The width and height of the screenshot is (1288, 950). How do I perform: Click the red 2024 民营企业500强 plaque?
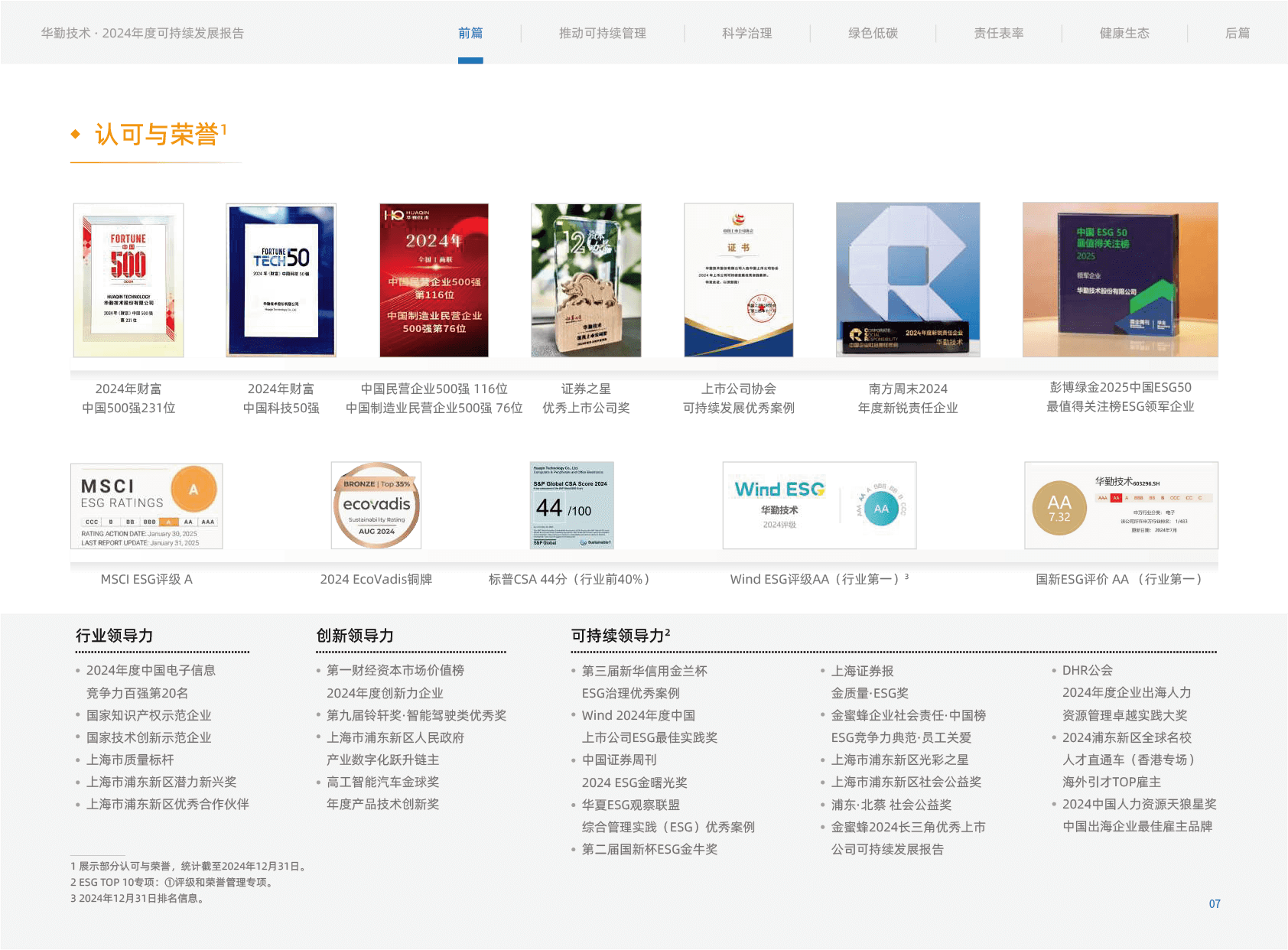(x=434, y=279)
